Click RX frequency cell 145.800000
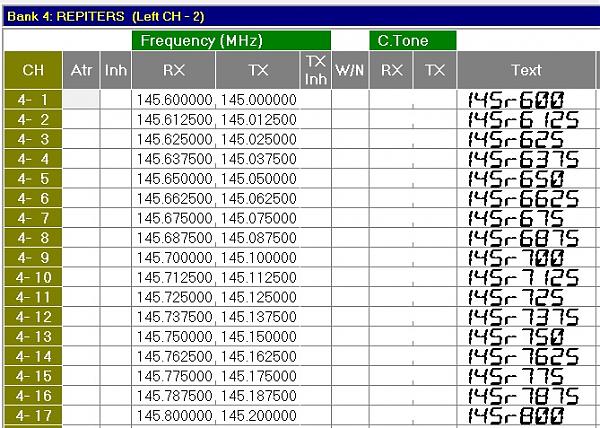 point(174,415)
